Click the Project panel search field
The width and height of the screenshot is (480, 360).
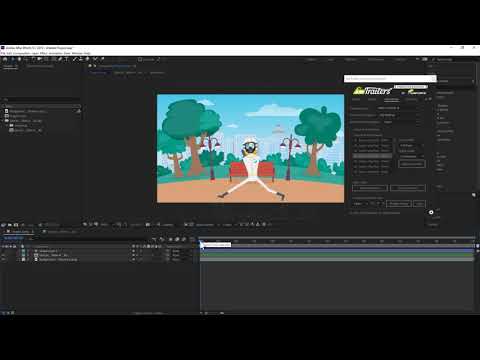41,106
